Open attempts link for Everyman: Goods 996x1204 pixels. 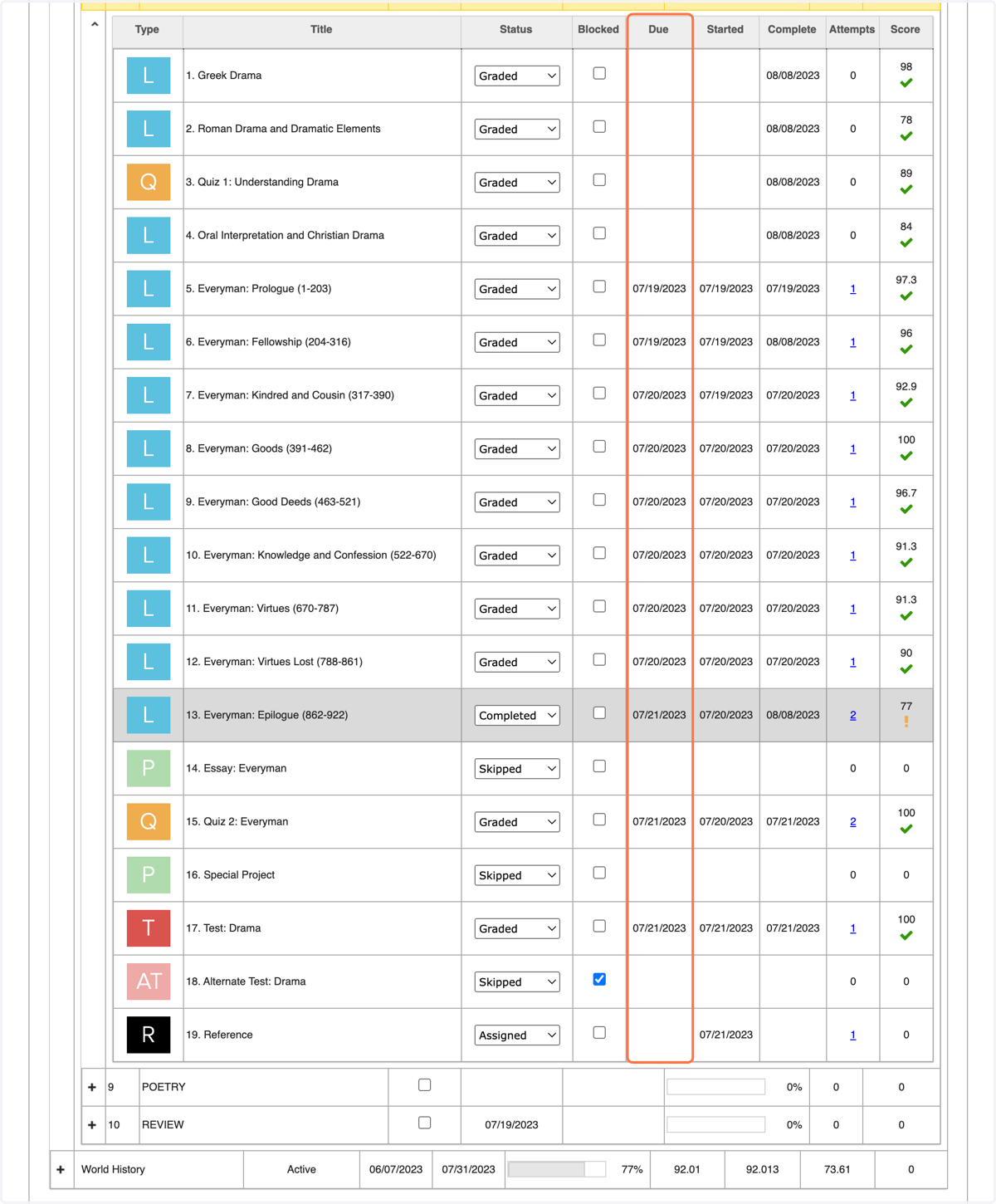[x=852, y=448]
